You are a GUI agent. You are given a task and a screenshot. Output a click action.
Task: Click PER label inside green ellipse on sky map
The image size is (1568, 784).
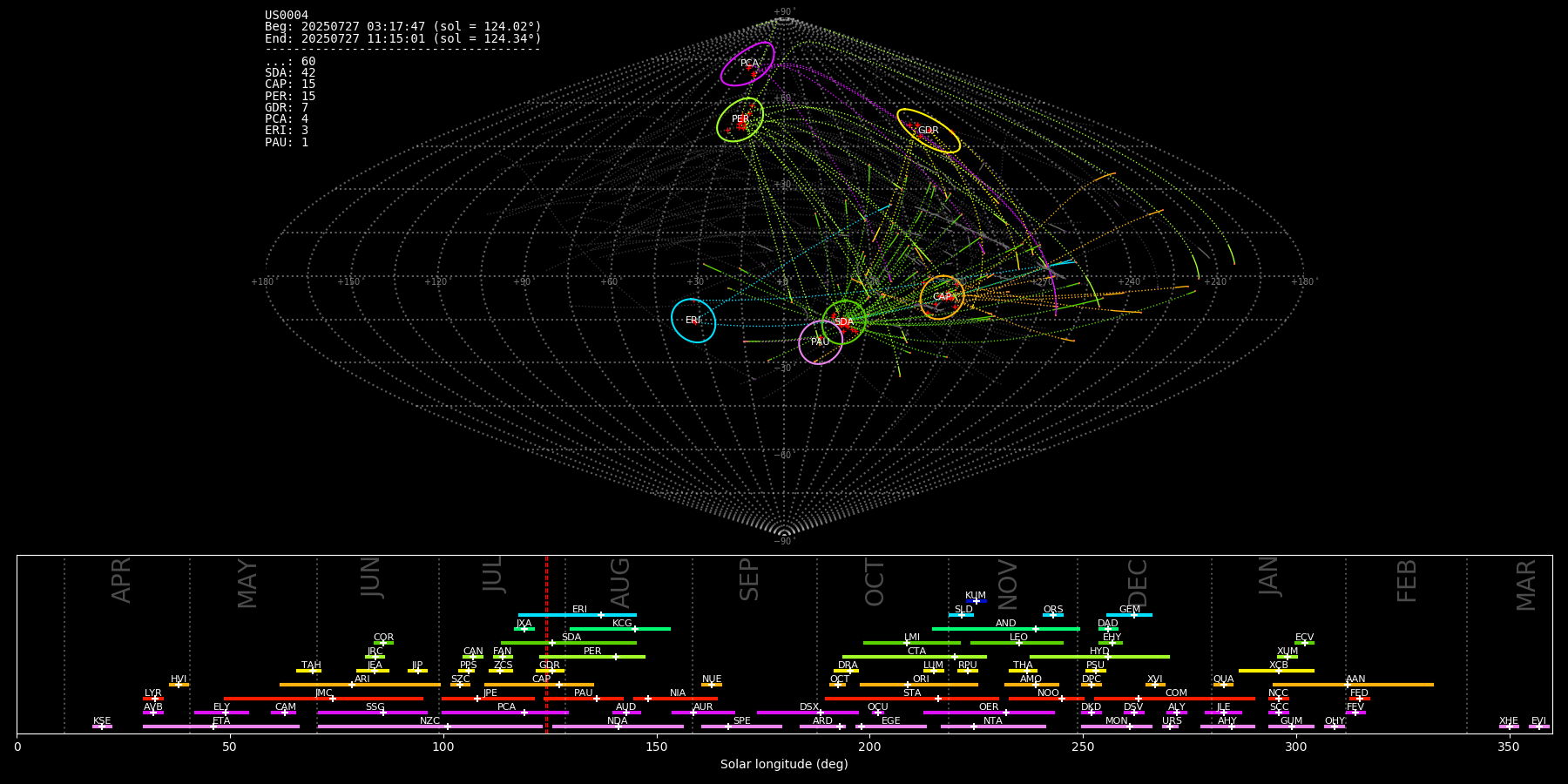(x=740, y=119)
